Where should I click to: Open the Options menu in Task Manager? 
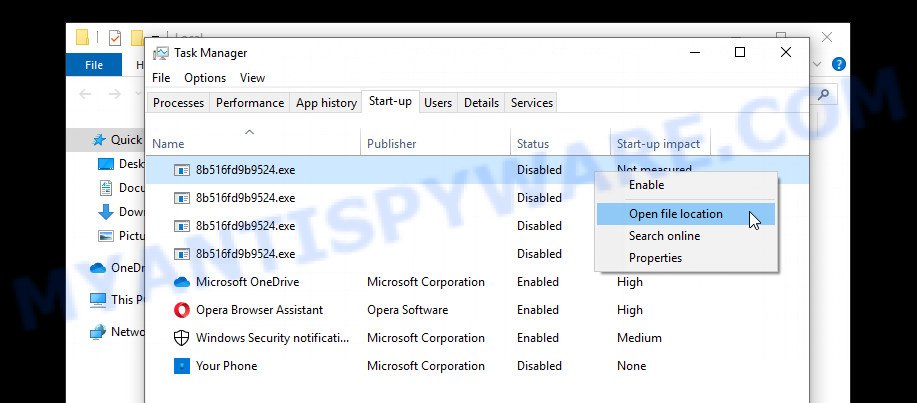click(x=205, y=78)
